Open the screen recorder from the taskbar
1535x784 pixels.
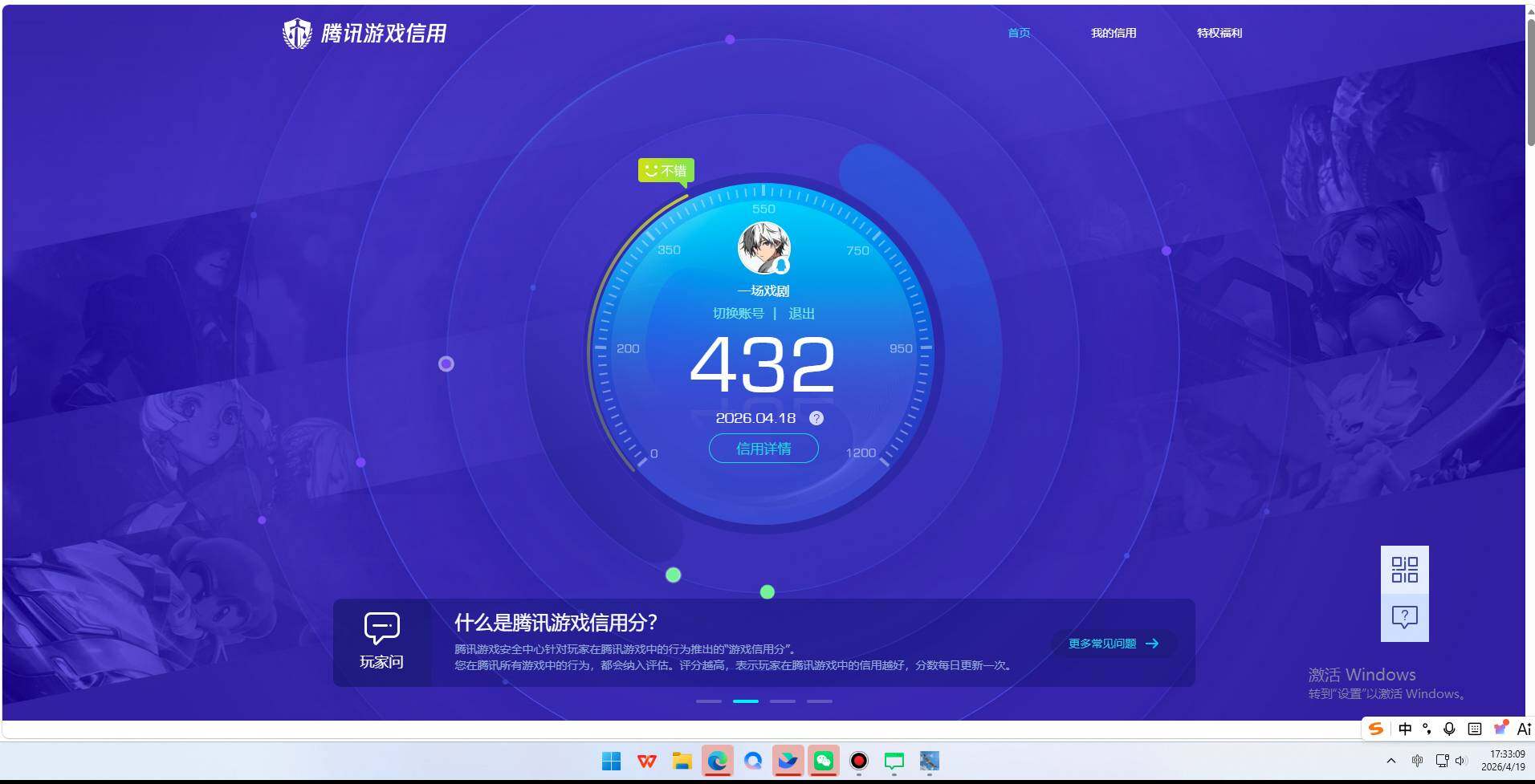point(858,761)
